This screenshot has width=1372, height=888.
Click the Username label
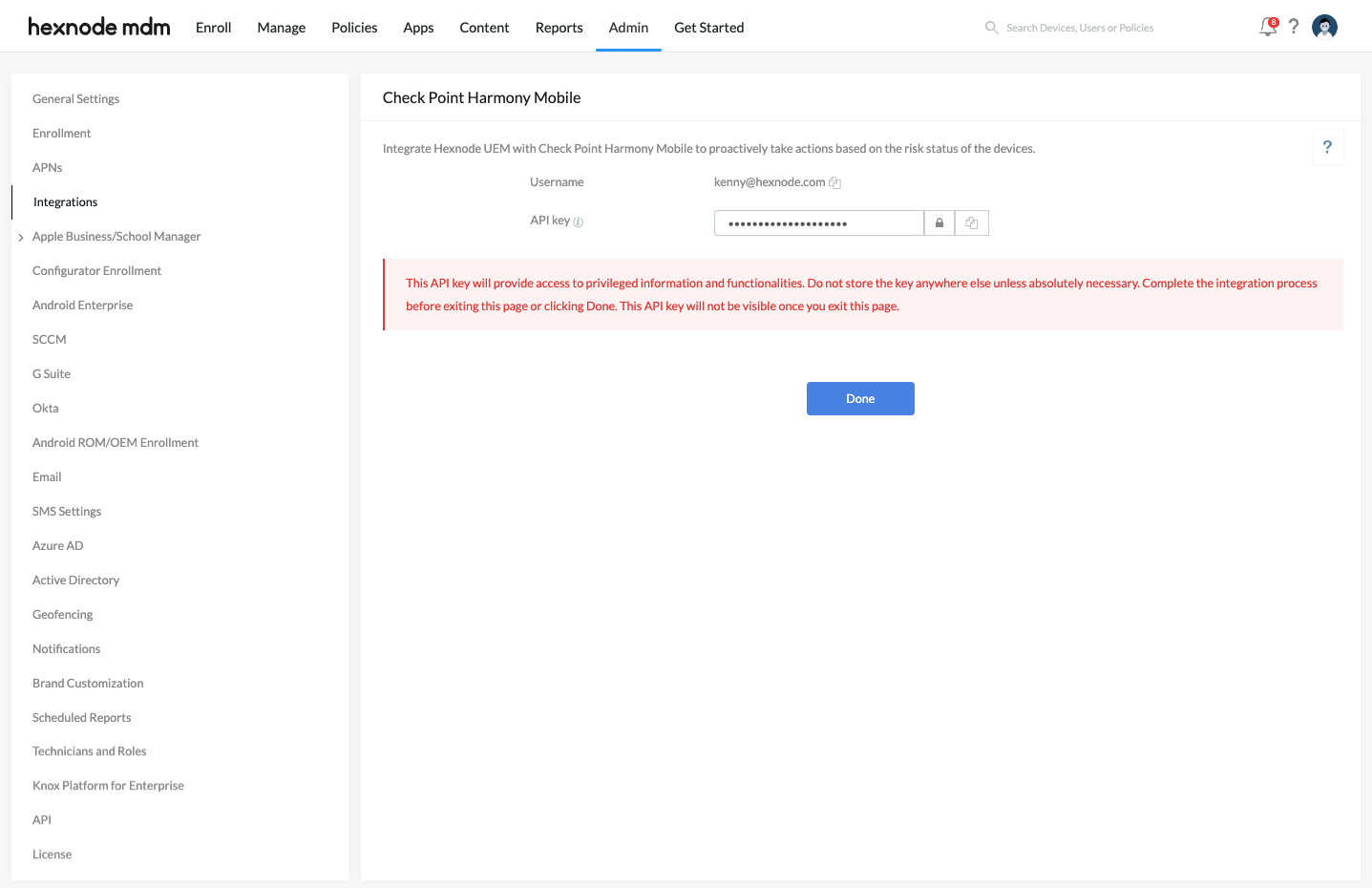(557, 182)
